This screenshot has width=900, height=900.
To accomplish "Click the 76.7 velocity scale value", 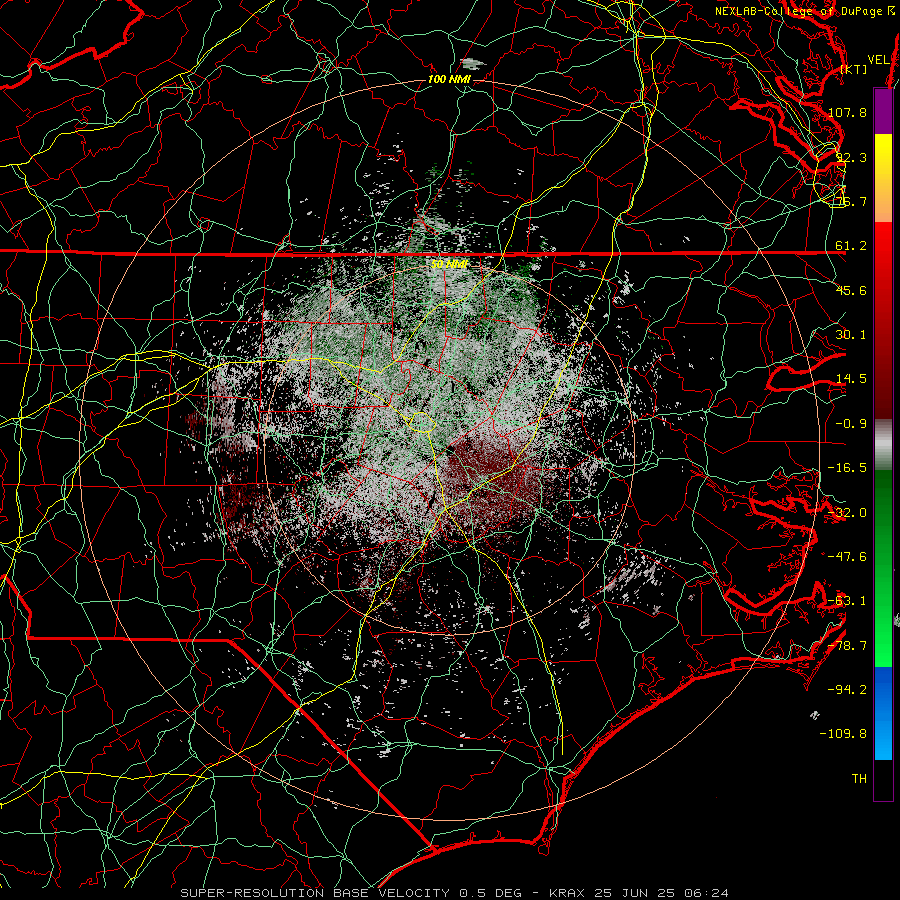I will coord(851,201).
